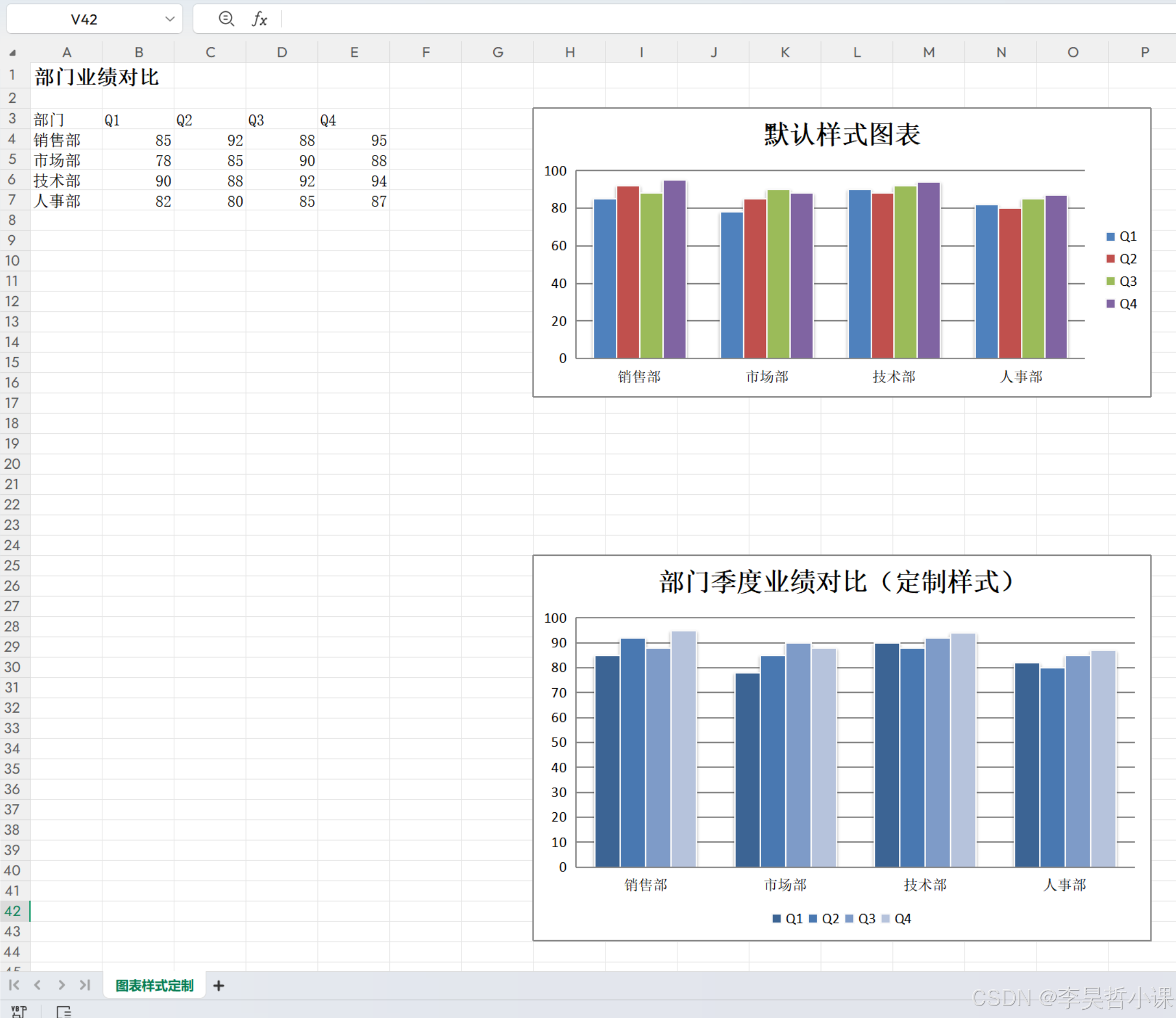Go to the previous sheet
This screenshot has width=1176, height=1018.
pos(38,984)
